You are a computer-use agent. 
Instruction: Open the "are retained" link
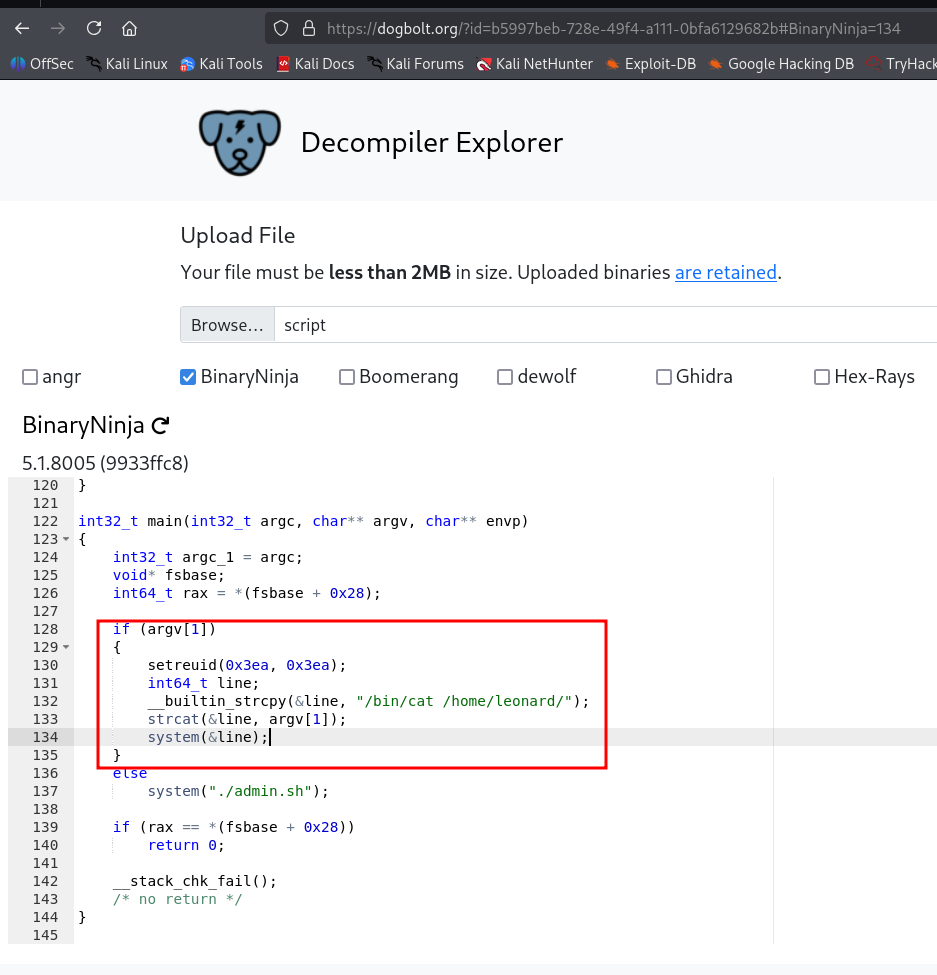tap(725, 272)
